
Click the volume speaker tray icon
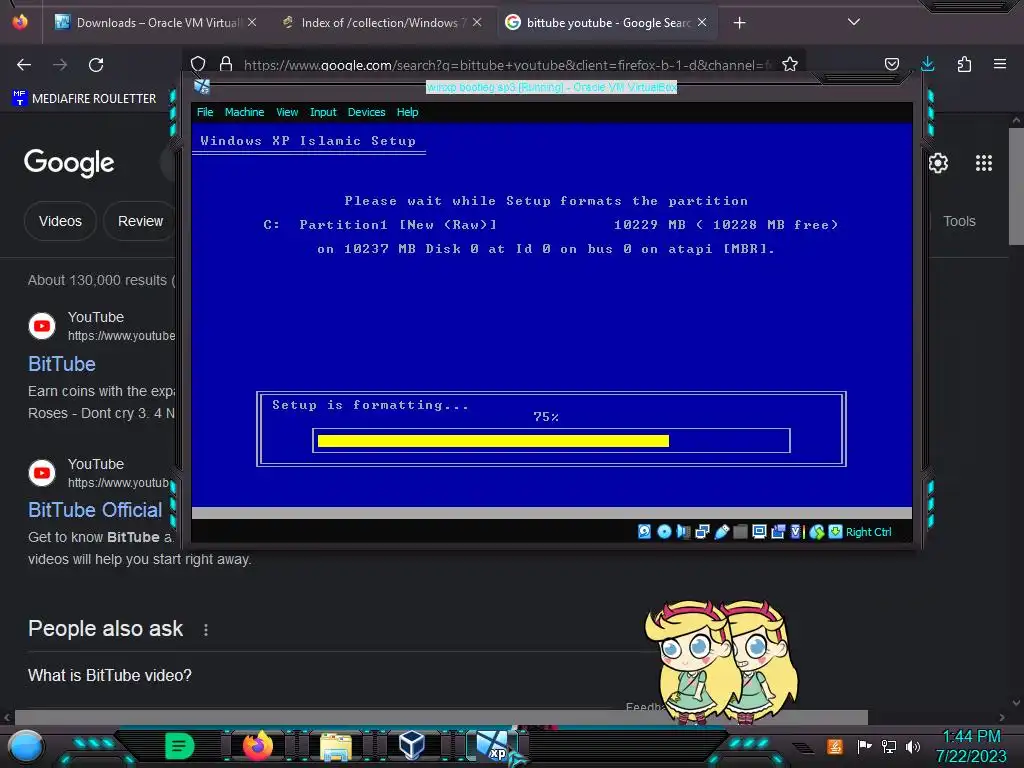pos(913,746)
